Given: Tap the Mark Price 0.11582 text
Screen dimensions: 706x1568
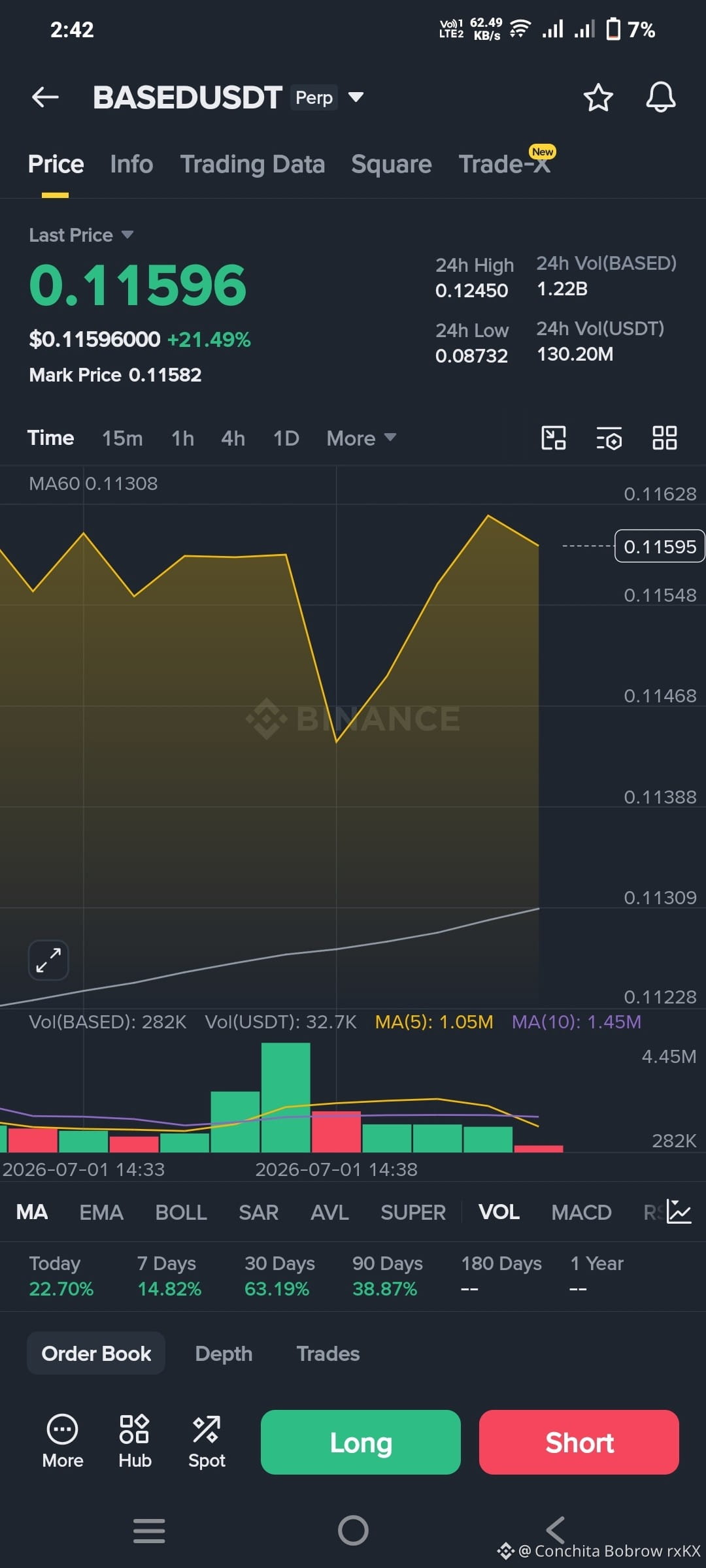Looking at the screenshot, I should 115,375.
